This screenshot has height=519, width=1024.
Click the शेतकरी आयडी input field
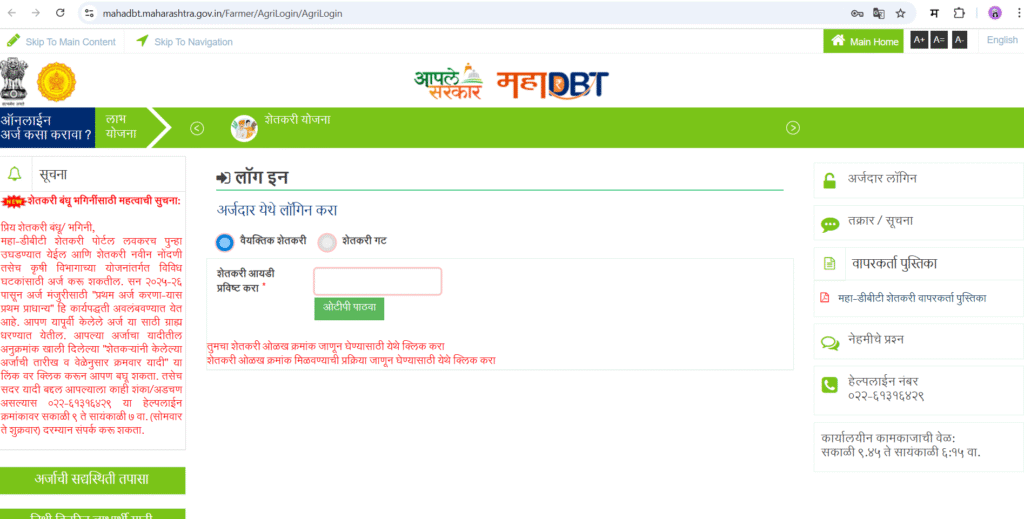[x=377, y=281]
